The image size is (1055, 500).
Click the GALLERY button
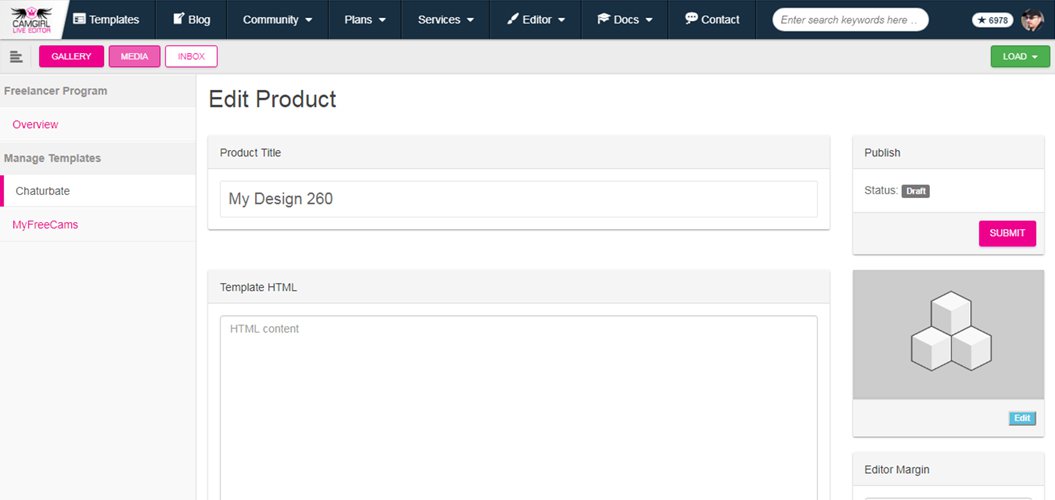tap(71, 57)
